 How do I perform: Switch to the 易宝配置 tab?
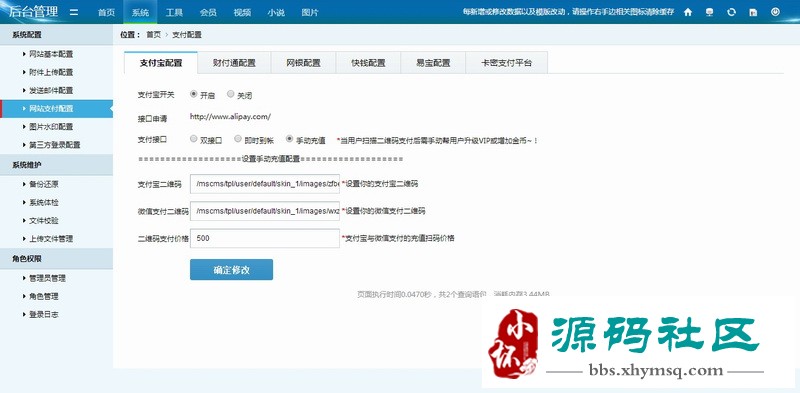[433, 63]
